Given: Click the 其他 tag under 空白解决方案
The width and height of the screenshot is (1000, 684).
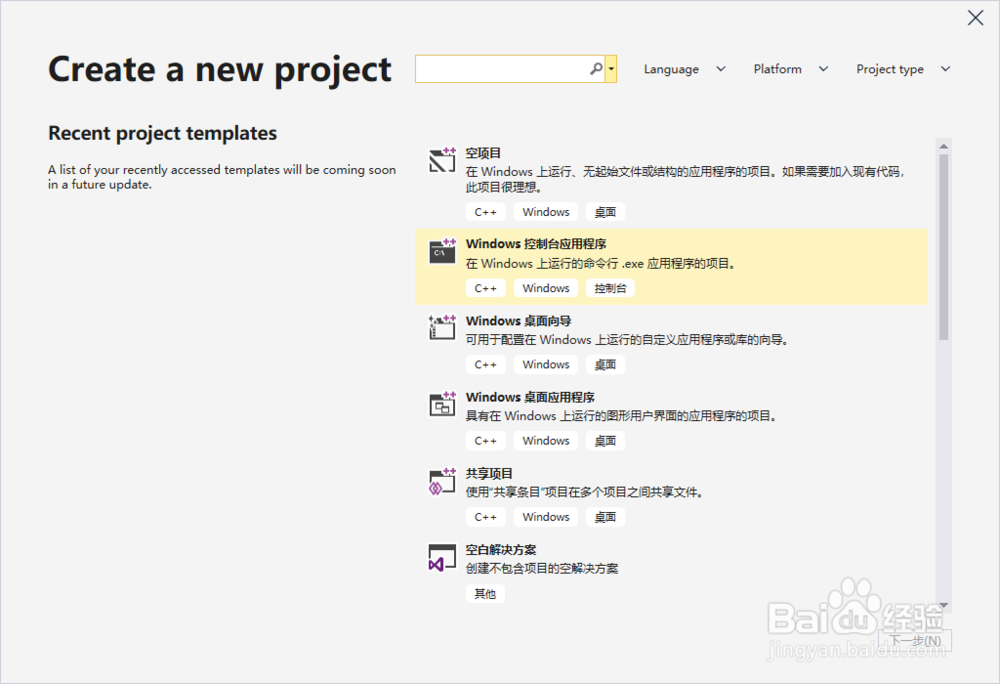Looking at the screenshot, I should point(485,594).
